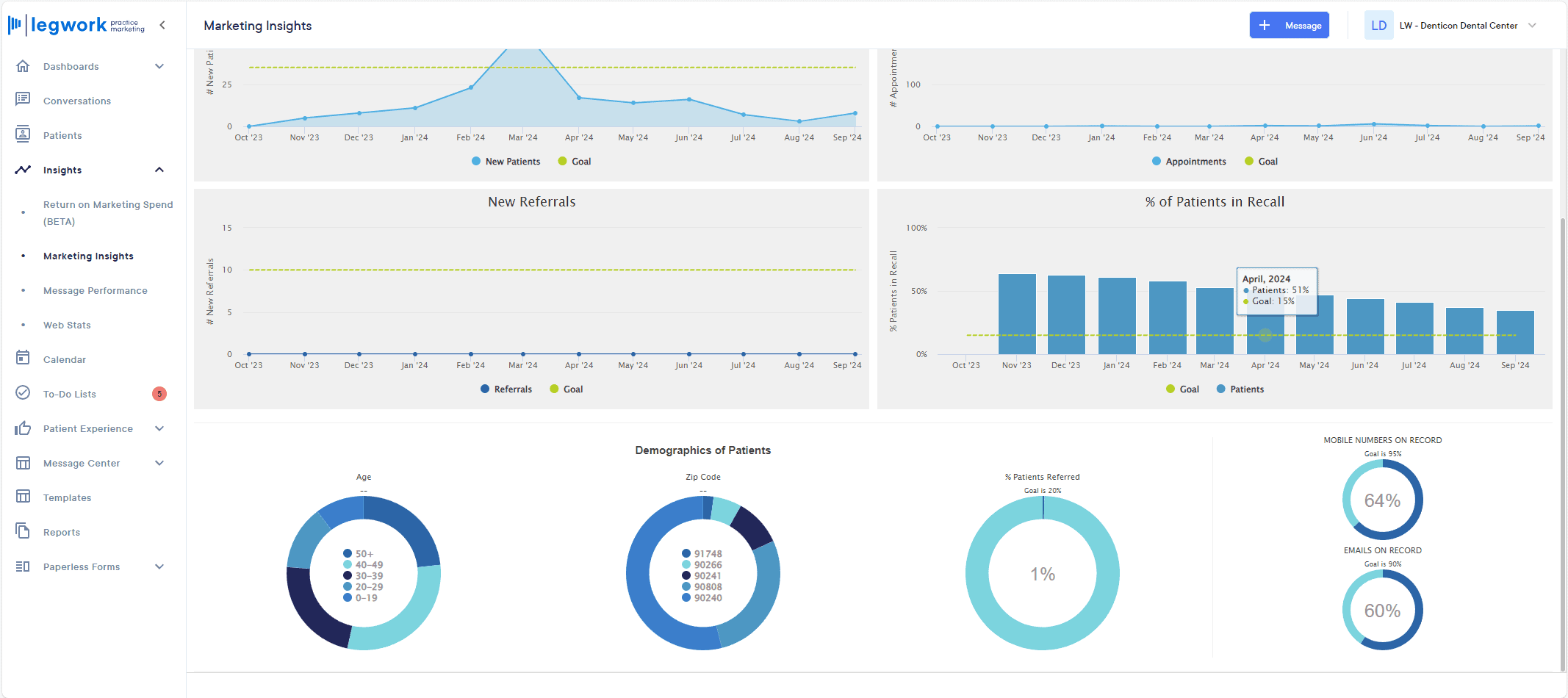Open Reports using its icon
The width and height of the screenshot is (1568, 698).
click(23, 531)
